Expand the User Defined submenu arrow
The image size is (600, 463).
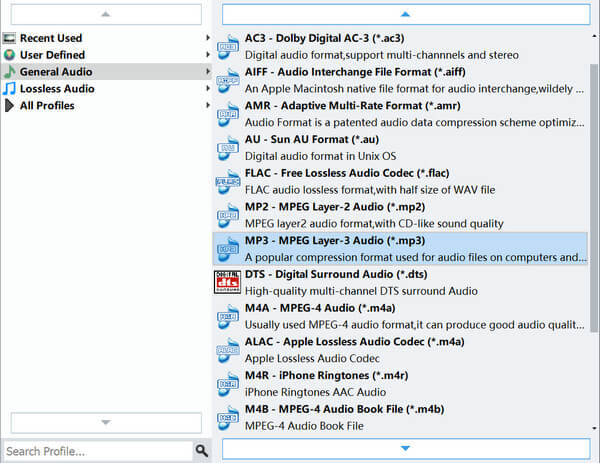208,55
